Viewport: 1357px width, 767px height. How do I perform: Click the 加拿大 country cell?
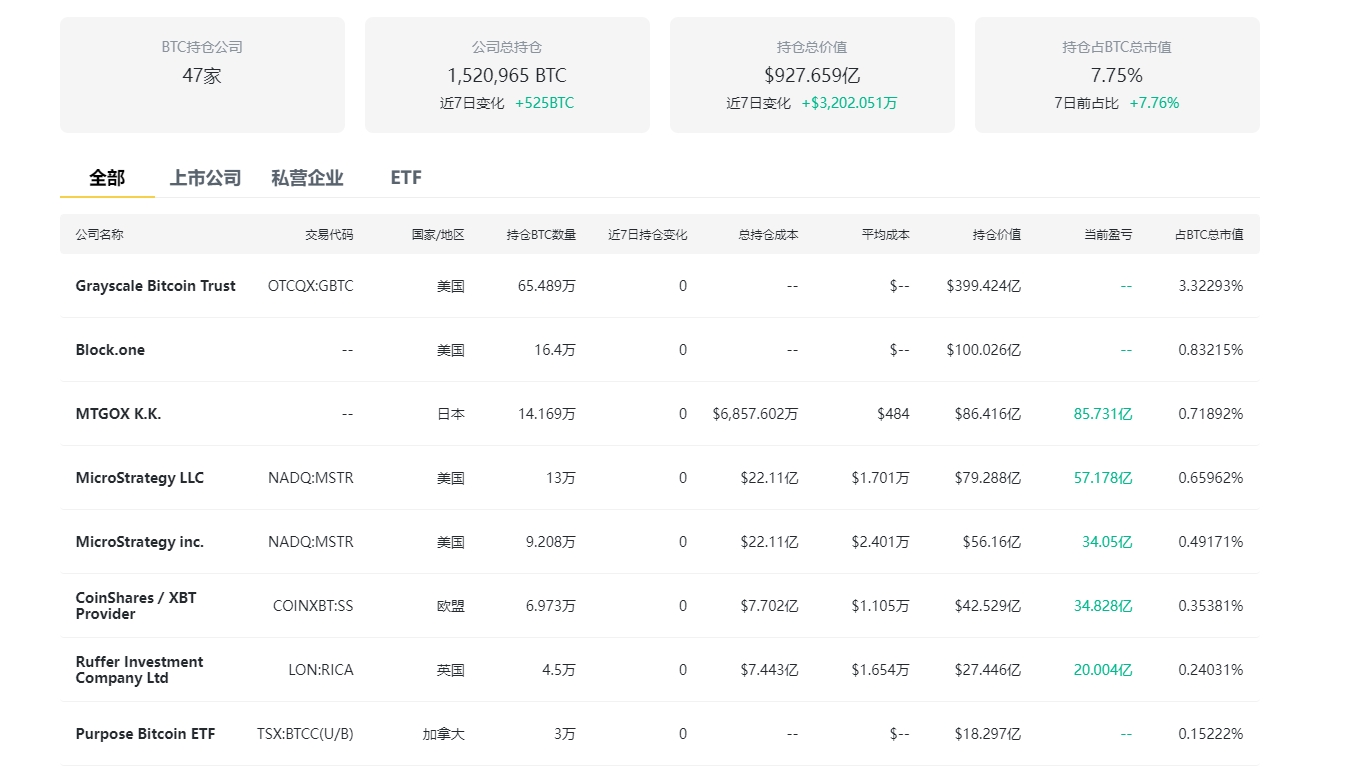(x=444, y=734)
